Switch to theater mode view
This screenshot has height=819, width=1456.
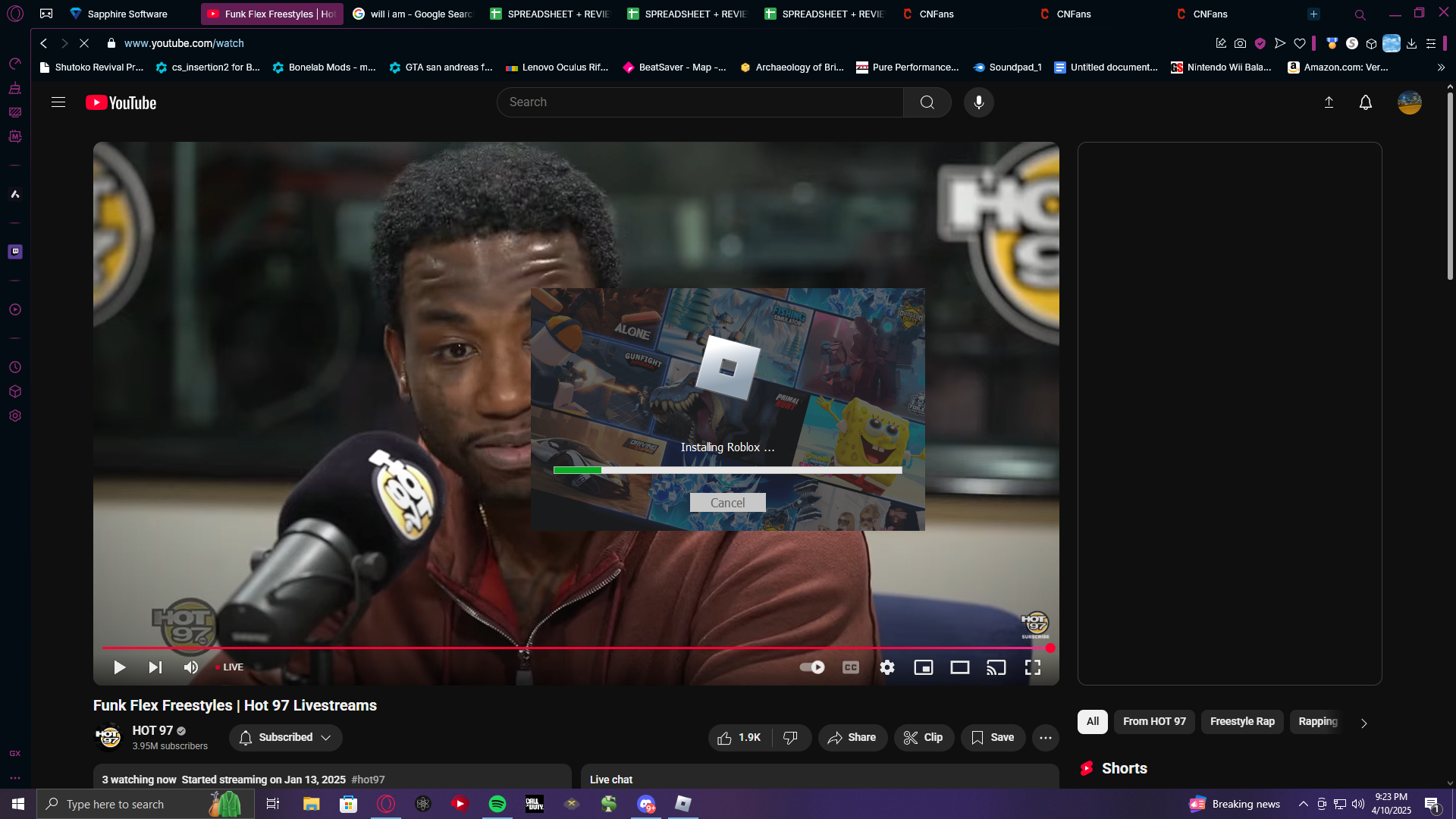tap(959, 667)
